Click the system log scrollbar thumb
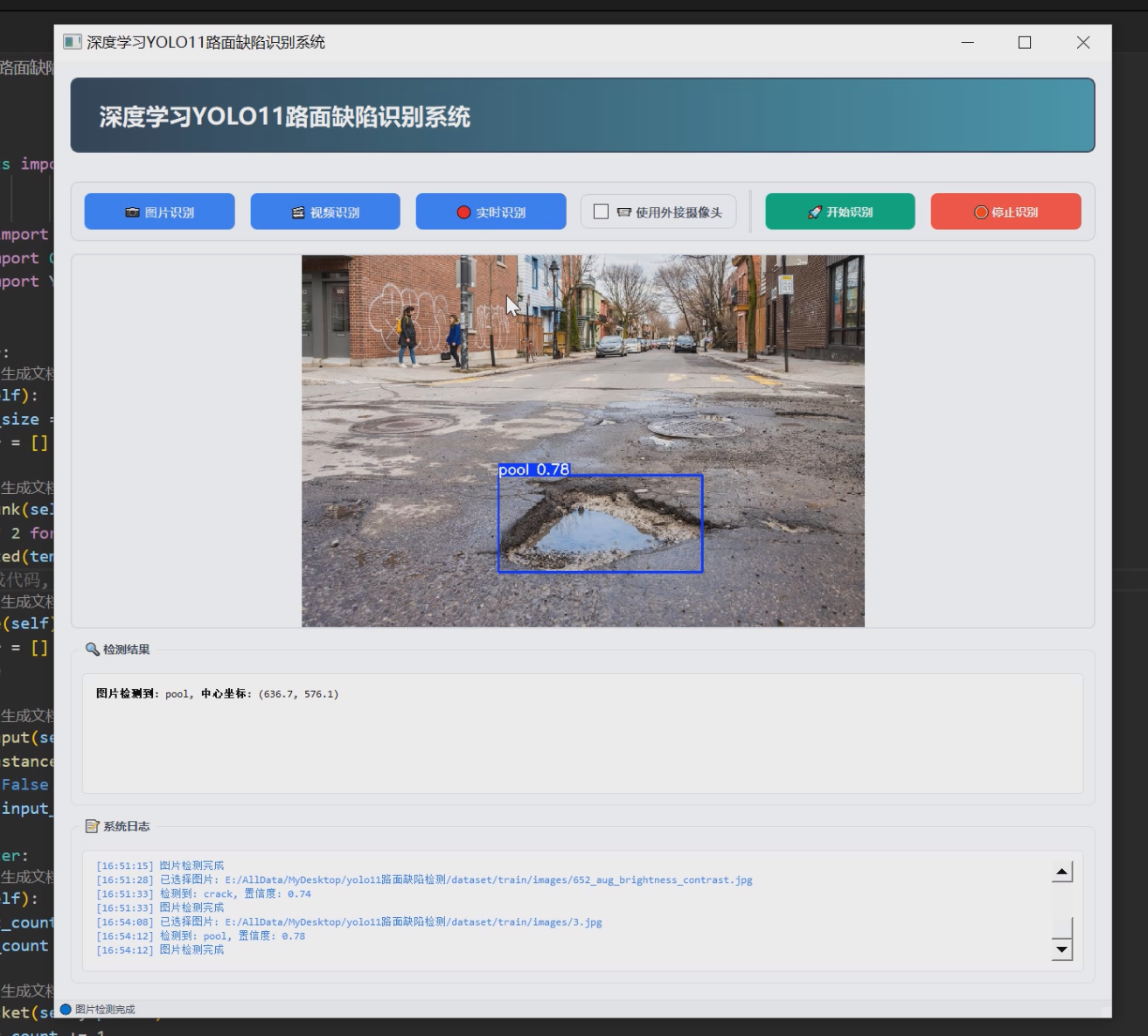 [1061, 928]
